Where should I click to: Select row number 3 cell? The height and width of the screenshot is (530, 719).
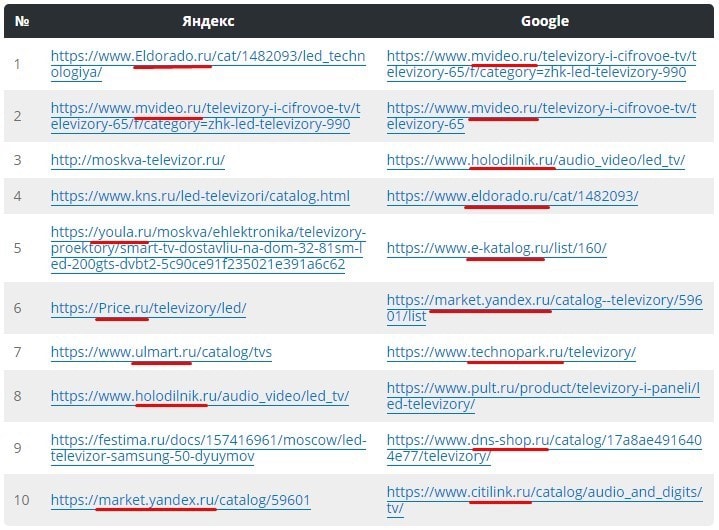click(17, 160)
